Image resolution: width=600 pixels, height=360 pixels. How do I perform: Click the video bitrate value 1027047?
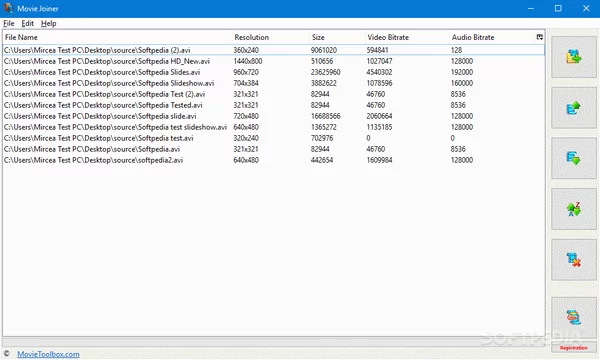point(379,61)
